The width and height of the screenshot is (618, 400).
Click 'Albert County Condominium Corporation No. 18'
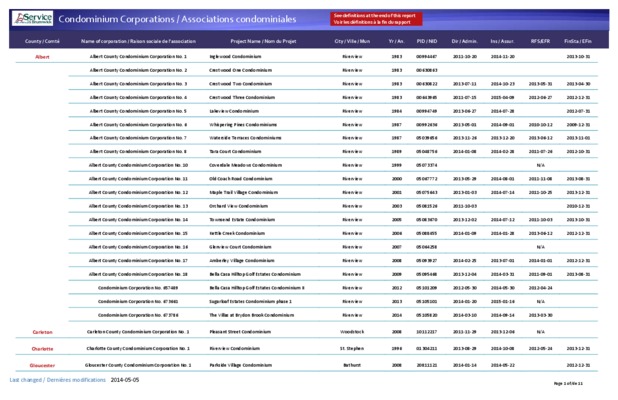138,274
